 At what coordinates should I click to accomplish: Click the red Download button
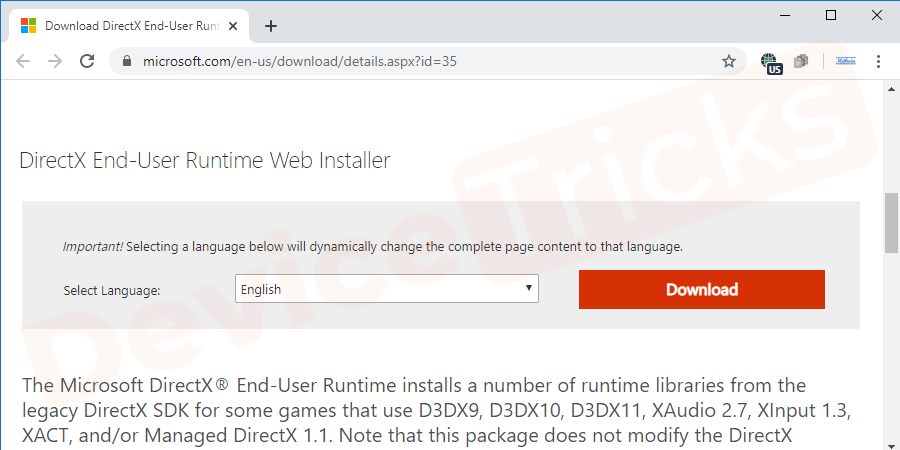click(x=701, y=289)
